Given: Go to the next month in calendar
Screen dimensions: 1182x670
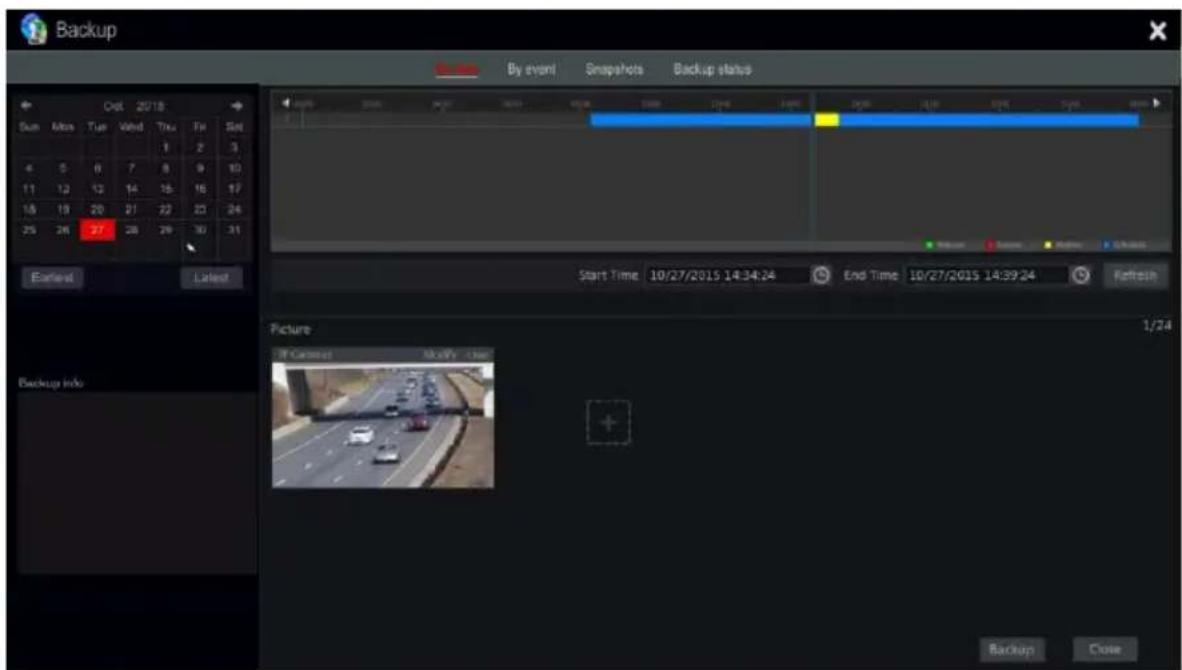Looking at the screenshot, I should pos(237,106).
